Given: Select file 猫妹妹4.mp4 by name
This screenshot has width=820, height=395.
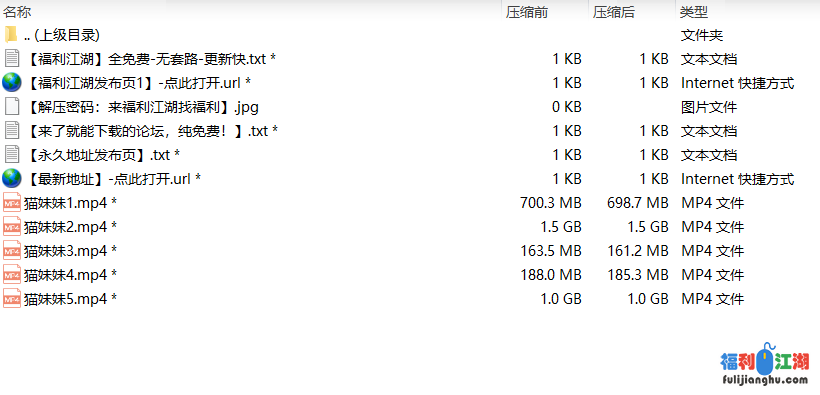Looking at the screenshot, I should pyautogui.click(x=70, y=275).
